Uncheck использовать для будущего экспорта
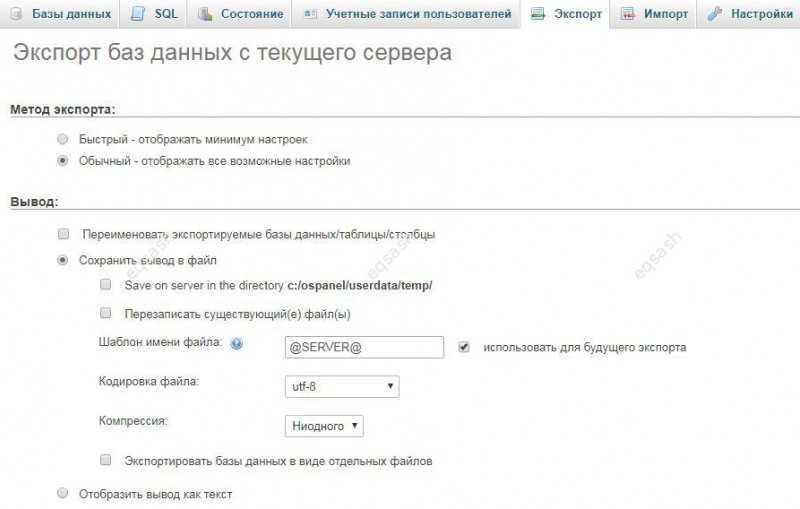800x509 pixels. (x=463, y=347)
